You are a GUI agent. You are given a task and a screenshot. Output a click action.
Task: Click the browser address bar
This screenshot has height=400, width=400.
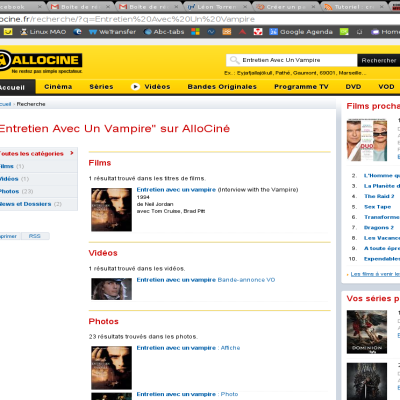(x=200, y=19)
